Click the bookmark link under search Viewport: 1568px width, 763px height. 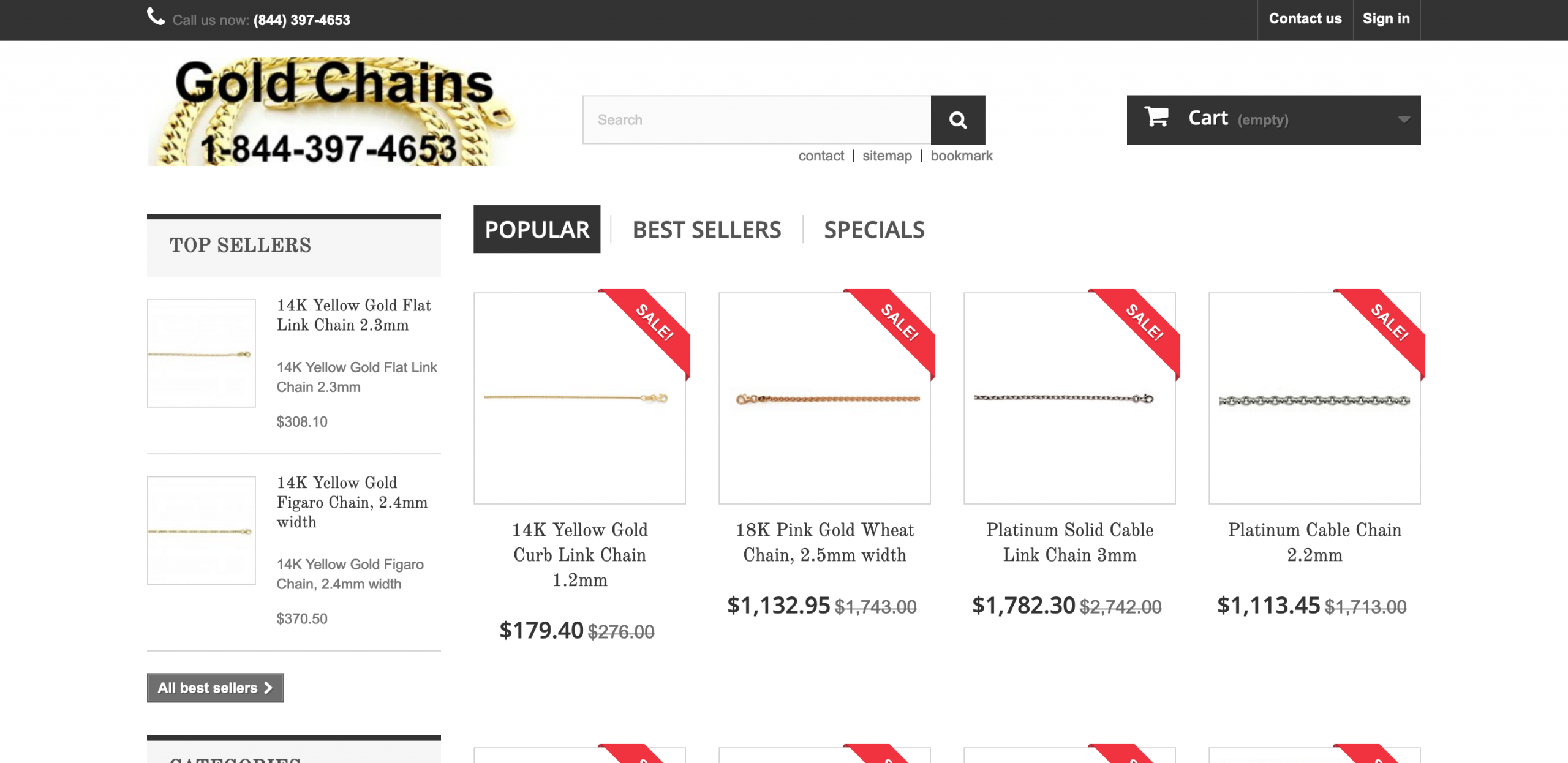click(x=961, y=156)
